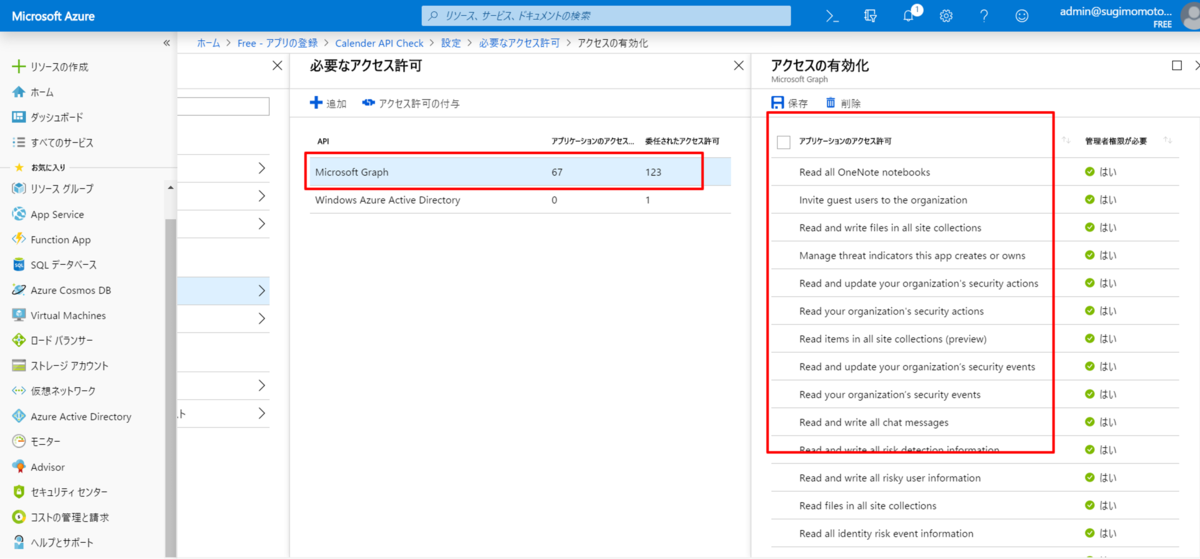
Task: Click リソースの作成 plus item
Action: pyautogui.click(x=50, y=67)
